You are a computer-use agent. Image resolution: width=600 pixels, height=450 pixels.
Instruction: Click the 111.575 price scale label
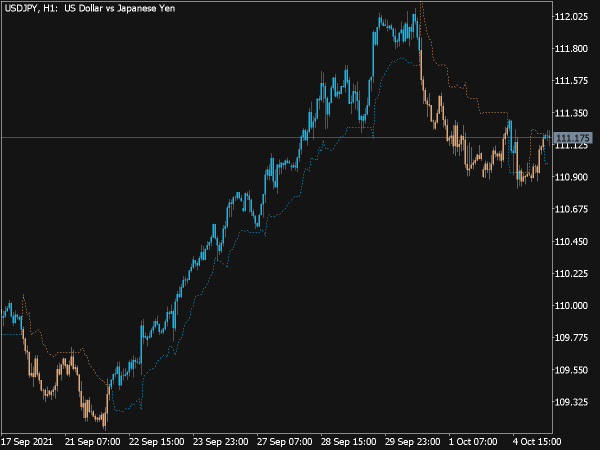(571, 81)
